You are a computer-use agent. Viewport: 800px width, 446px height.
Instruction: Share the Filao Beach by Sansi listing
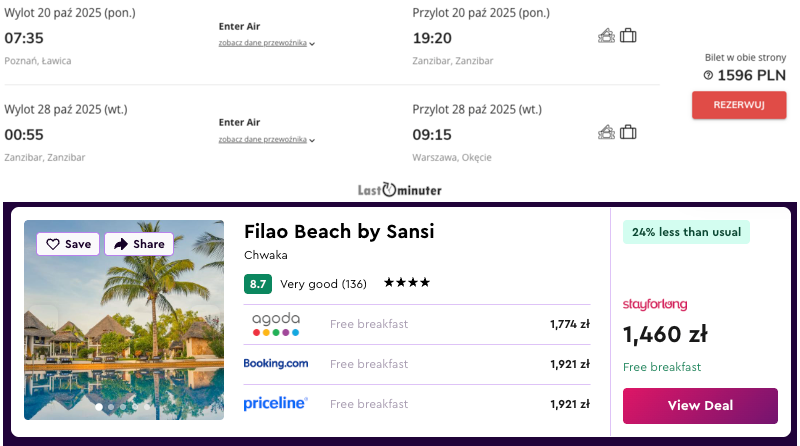(139, 244)
